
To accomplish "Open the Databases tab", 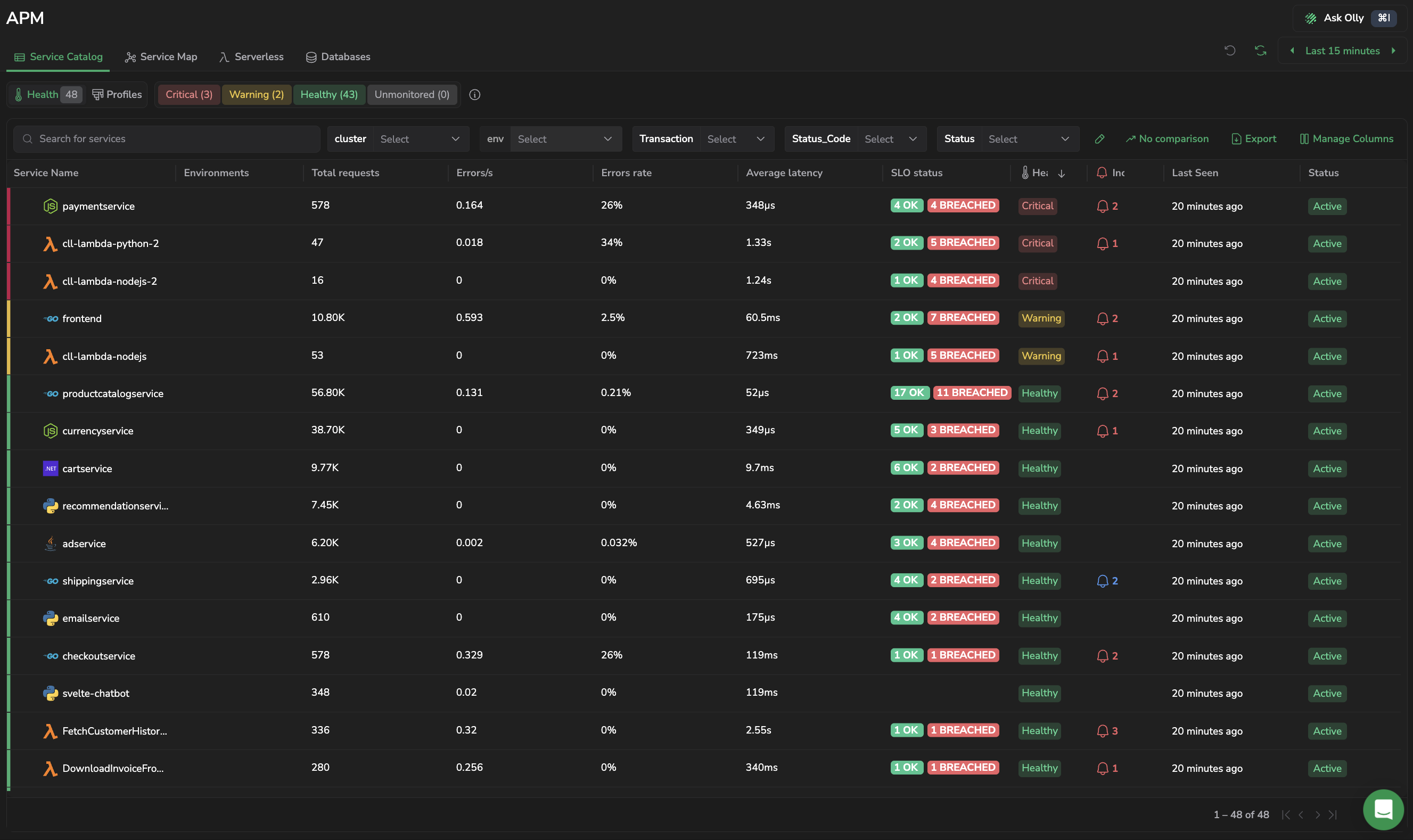I will coord(338,56).
